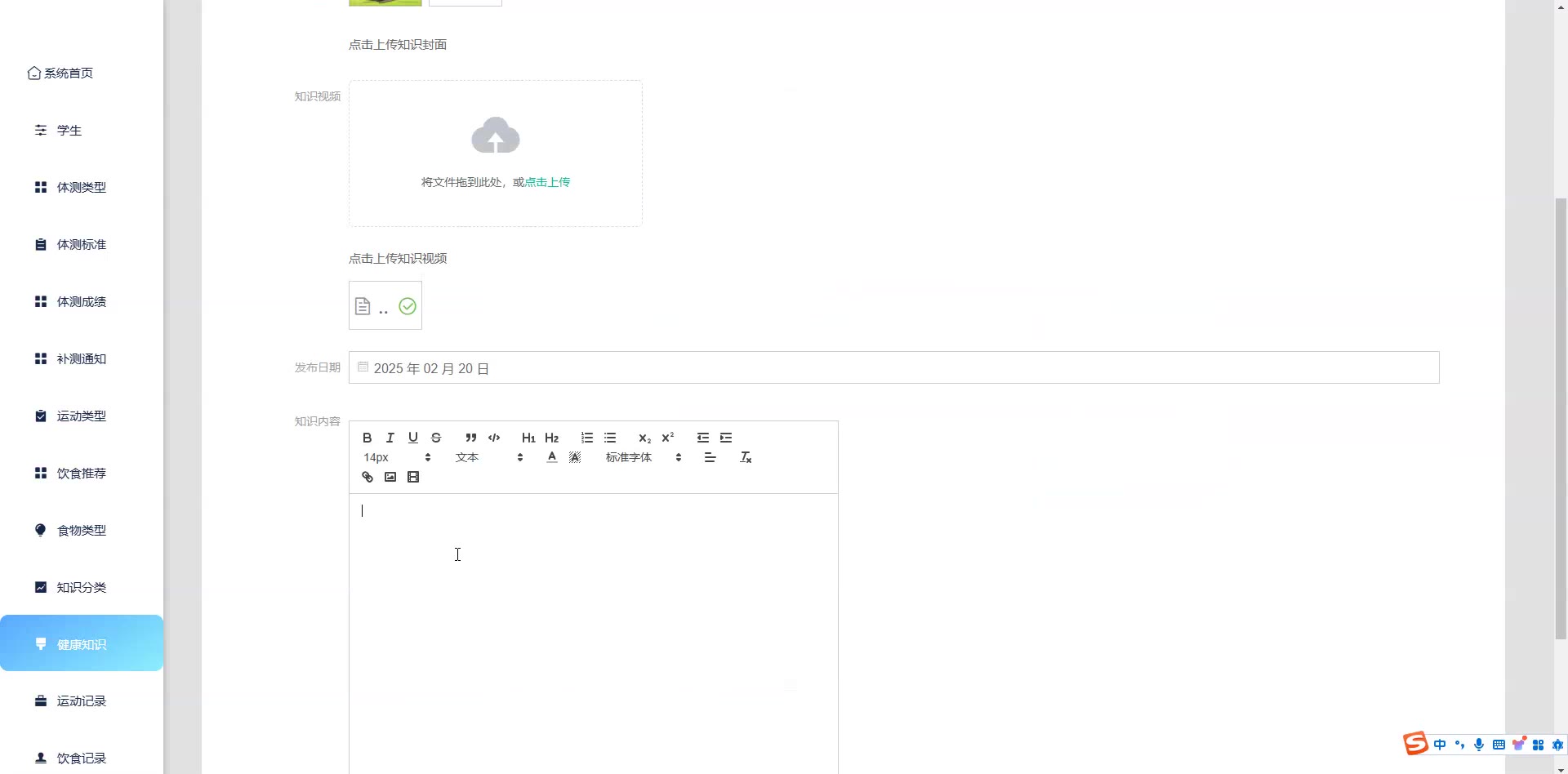Apply italic formatting in the editor
This screenshot has width=1568, height=774.
coord(390,438)
